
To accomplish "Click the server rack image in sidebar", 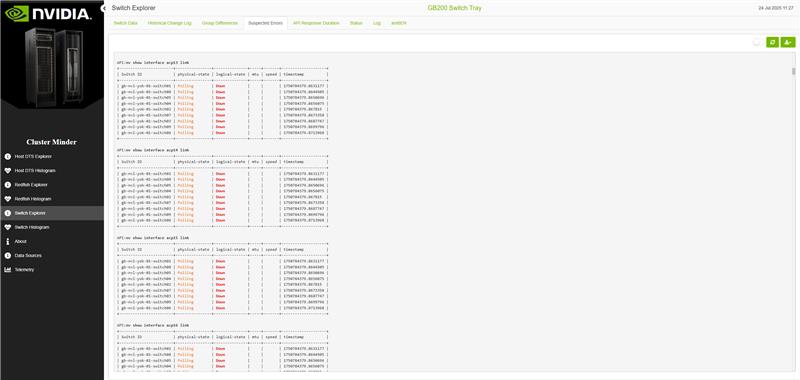I will (54, 66).
